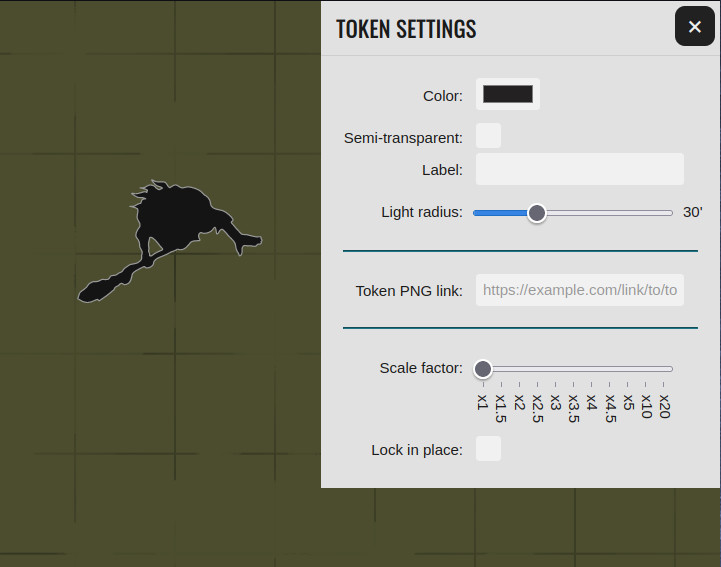Click the x3 scale tick label
The height and width of the screenshot is (567, 721).
coord(555,402)
